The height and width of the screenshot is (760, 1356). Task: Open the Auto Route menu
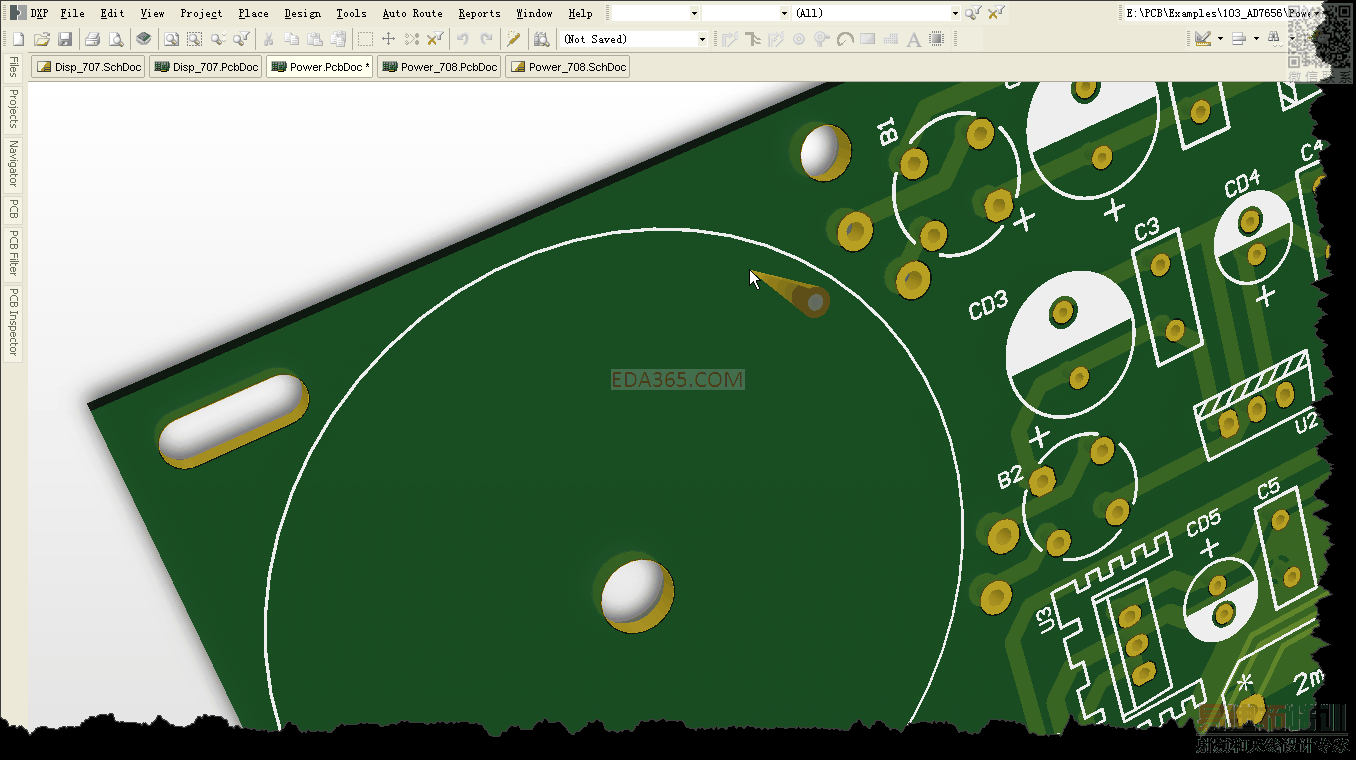pos(412,13)
